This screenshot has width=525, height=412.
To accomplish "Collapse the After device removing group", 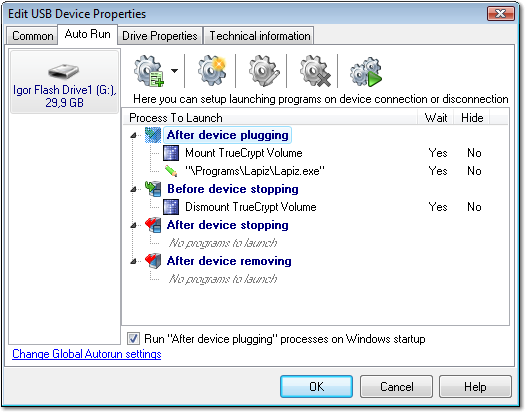I will 134,261.
